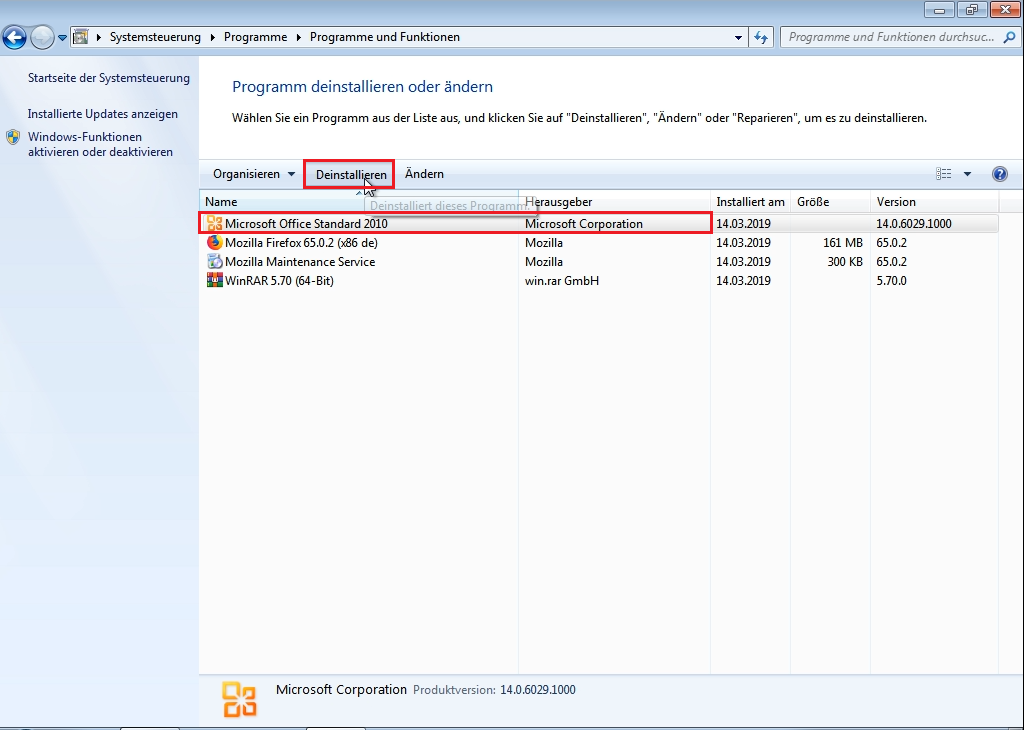
Task: Click publisher win.rar GmbH cell
Action: [x=562, y=281]
